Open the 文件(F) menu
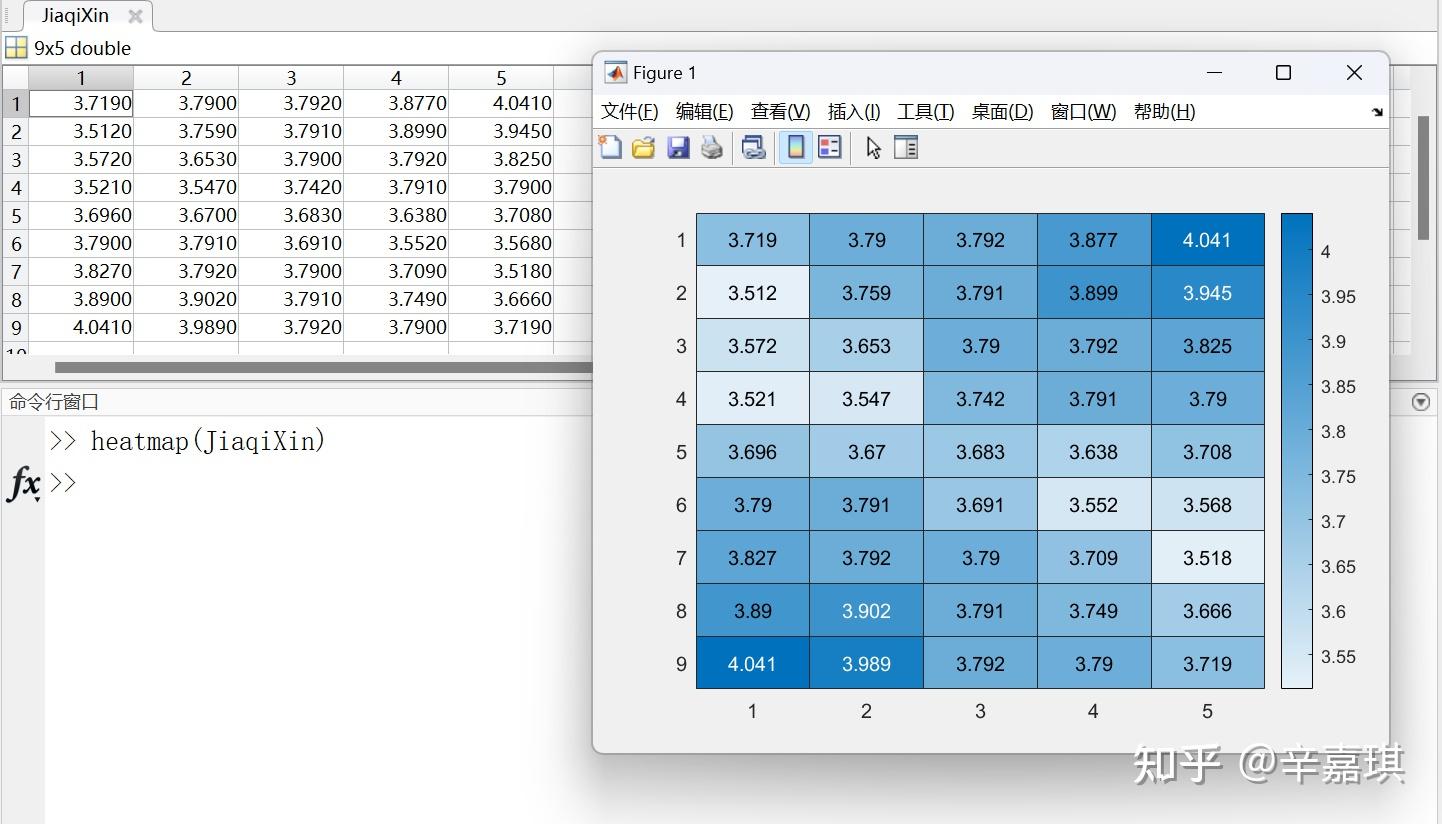Image resolution: width=1442 pixels, height=824 pixels. tap(628, 112)
